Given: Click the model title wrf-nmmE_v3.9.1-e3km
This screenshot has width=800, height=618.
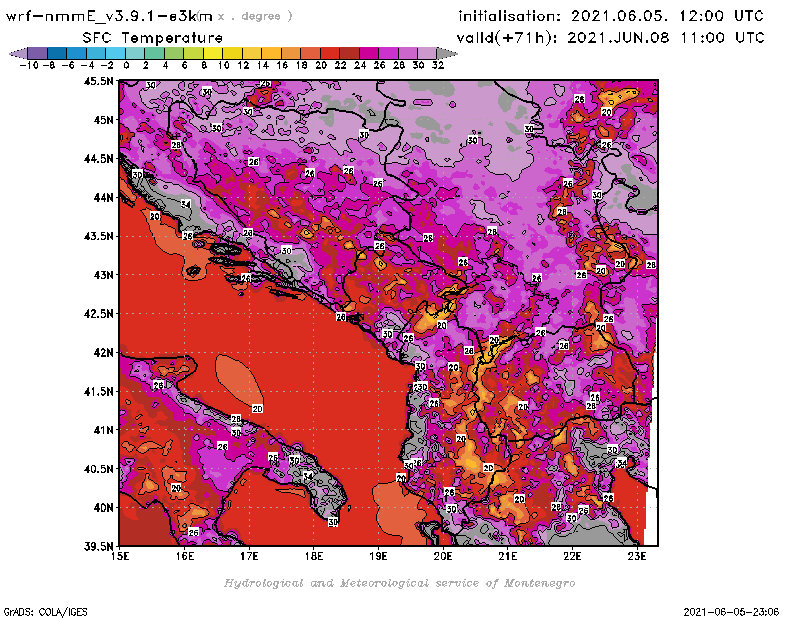Looking at the screenshot, I should pyautogui.click(x=109, y=16).
